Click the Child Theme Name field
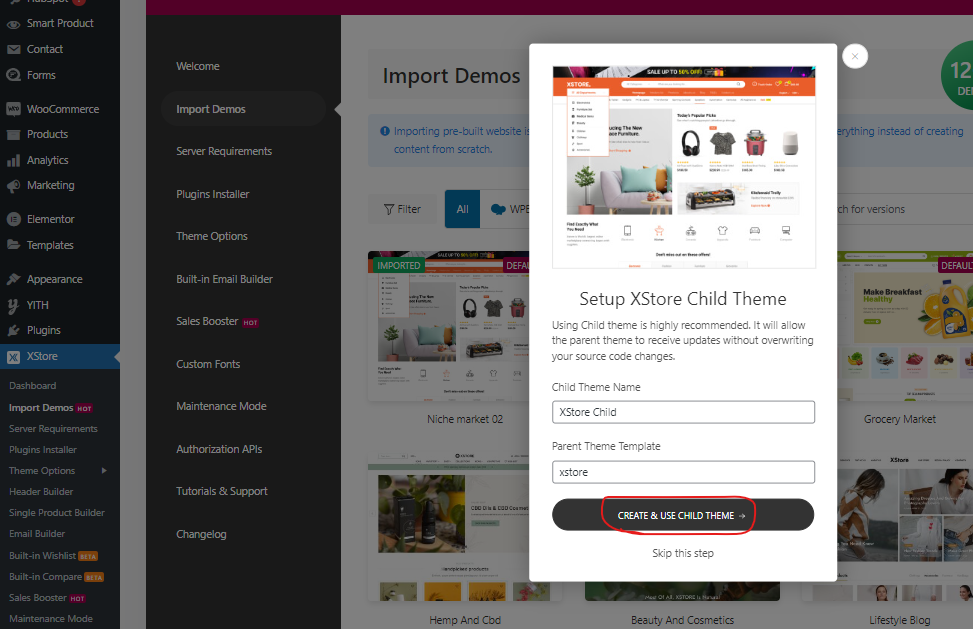Screen dimensions: 973x629 (x=683, y=412)
